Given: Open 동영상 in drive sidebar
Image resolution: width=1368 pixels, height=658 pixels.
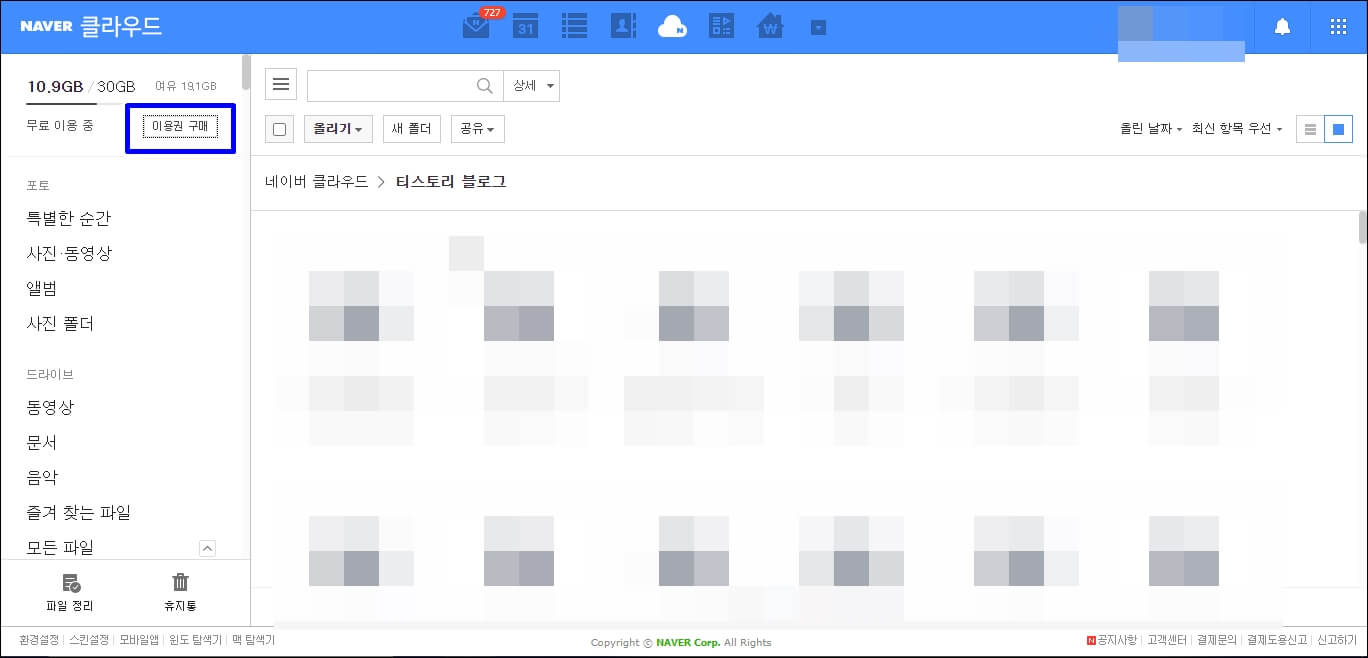Looking at the screenshot, I should (x=50, y=408).
